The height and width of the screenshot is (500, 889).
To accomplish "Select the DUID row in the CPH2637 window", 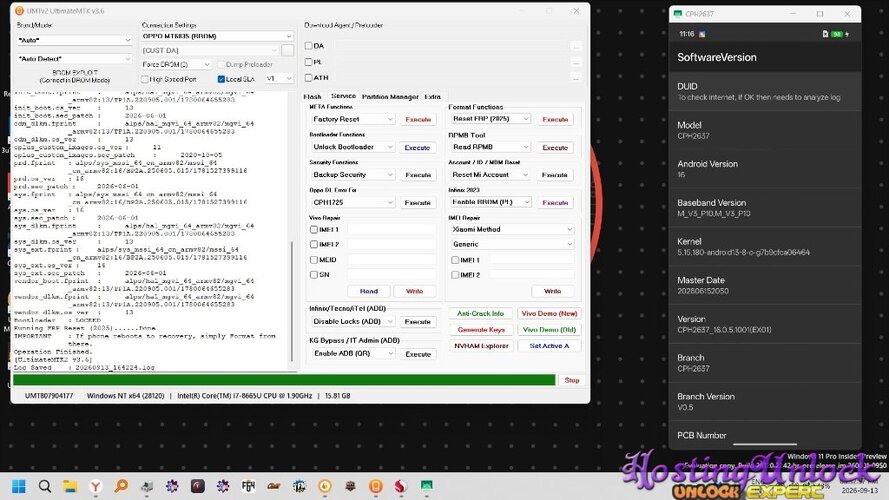I will click(765, 91).
